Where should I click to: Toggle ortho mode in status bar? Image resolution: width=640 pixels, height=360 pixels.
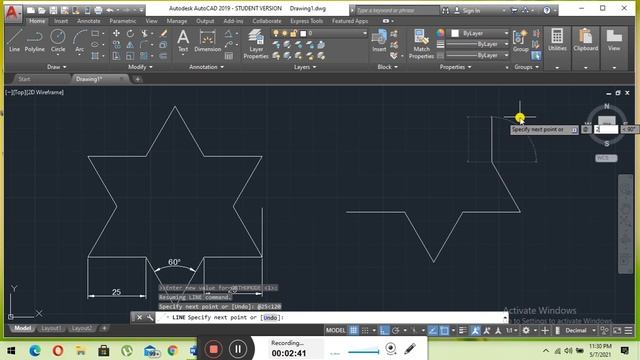click(x=384, y=331)
